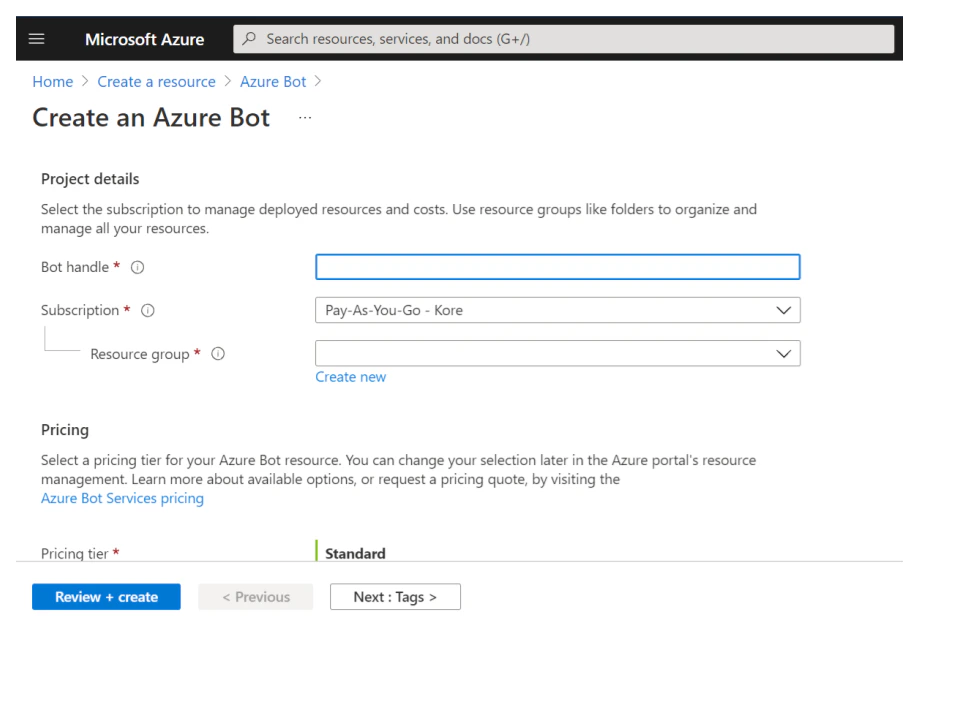
Task: Open the Azure Bot Services pricing link
Action: 121,497
